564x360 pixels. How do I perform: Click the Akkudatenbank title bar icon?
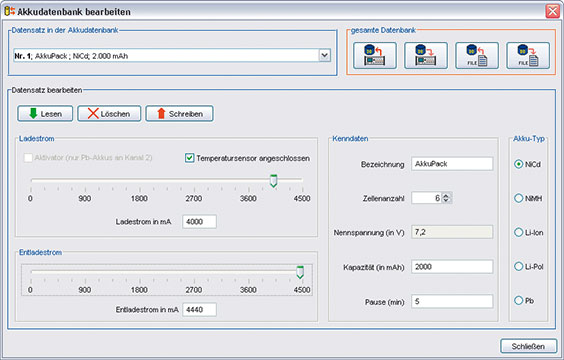click(9, 11)
